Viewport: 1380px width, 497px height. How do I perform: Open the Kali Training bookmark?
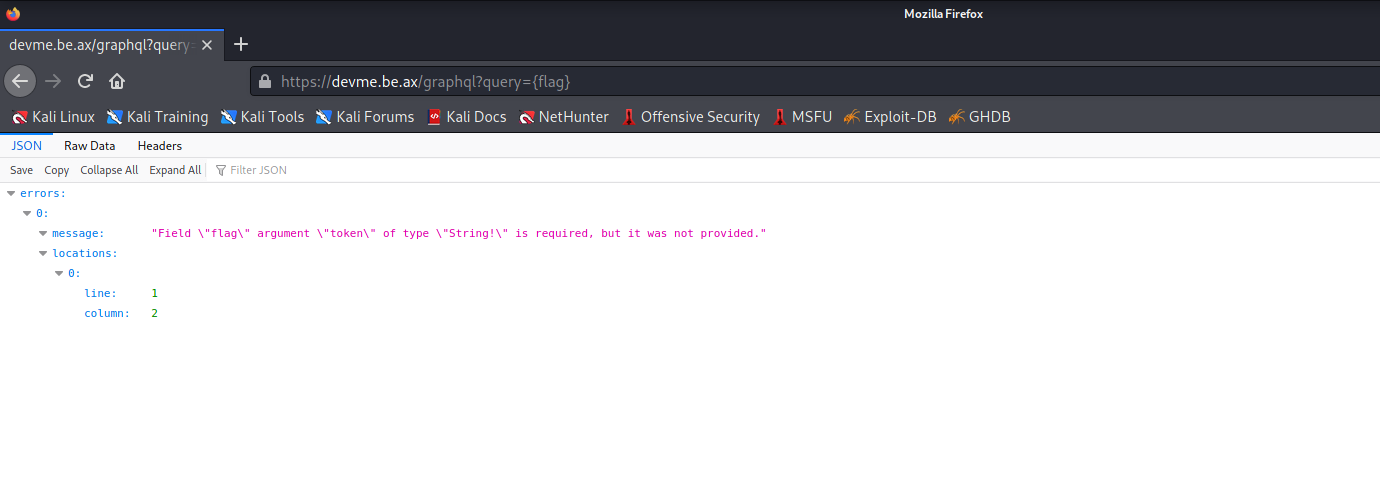(x=157, y=117)
